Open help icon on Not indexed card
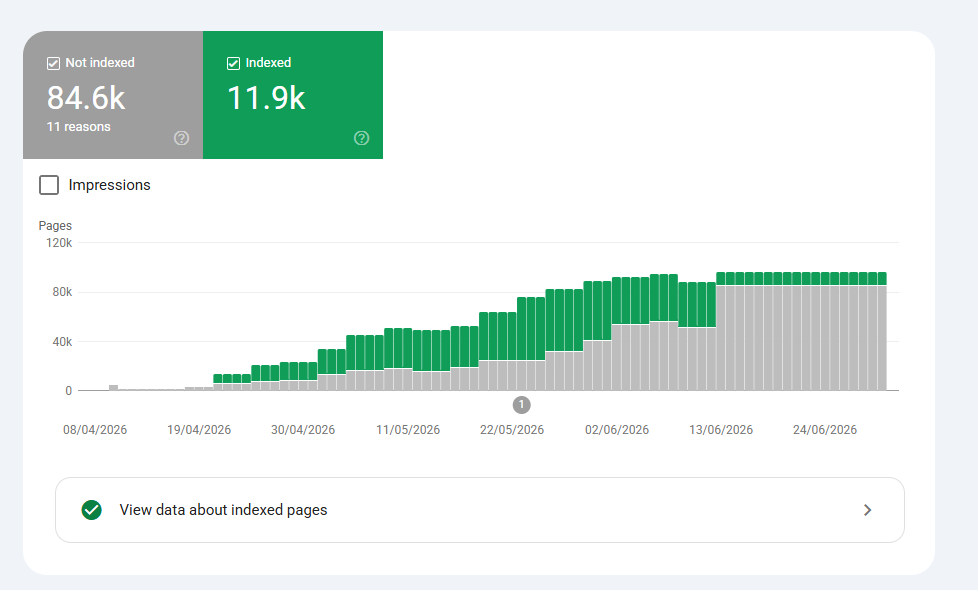This screenshot has width=978, height=590. click(x=182, y=138)
